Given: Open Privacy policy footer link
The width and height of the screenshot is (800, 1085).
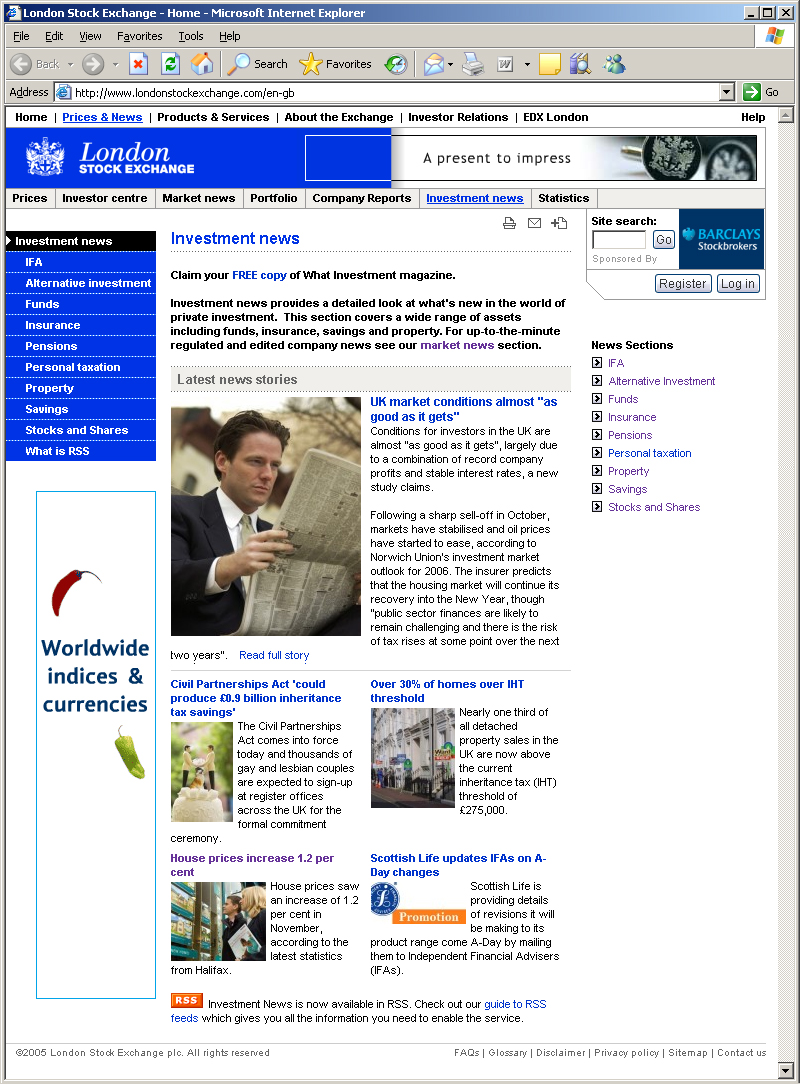Looking at the screenshot, I should 626,1052.
